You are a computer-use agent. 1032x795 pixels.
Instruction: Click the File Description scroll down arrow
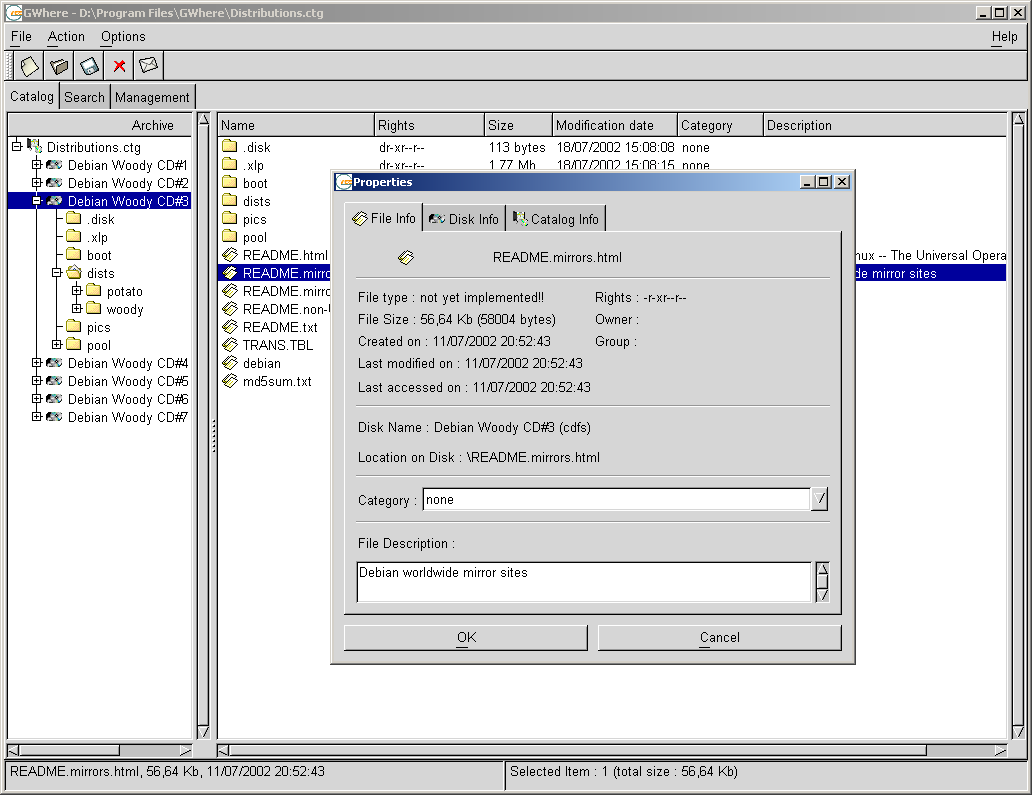(x=822, y=595)
